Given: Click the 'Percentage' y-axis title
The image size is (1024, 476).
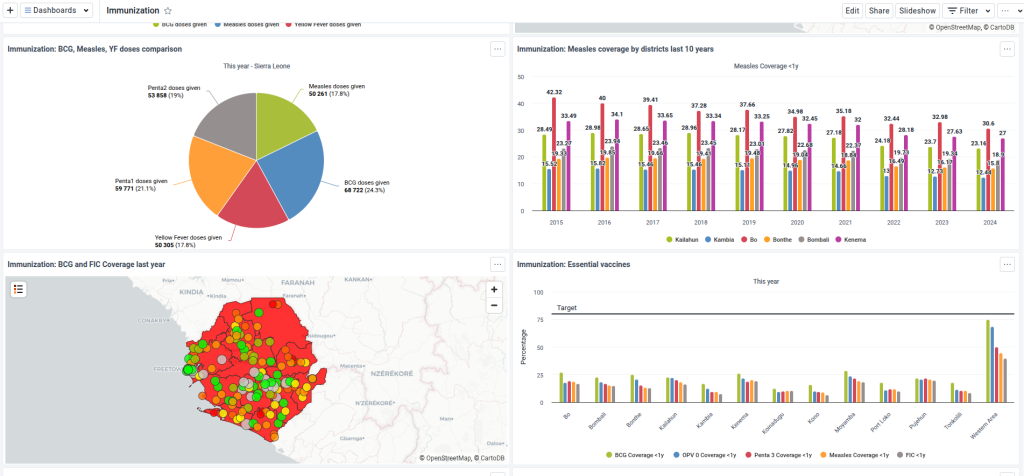Looking at the screenshot, I should [x=523, y=347].
